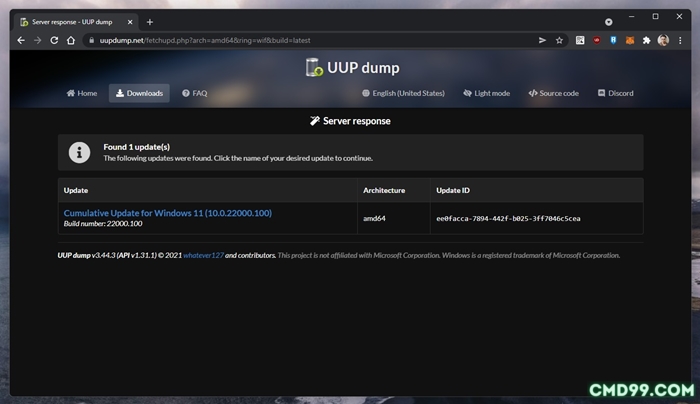700x404 pixels.
Task: Select the Server response - UUP dump tab
Action: [x=76, y=22]
